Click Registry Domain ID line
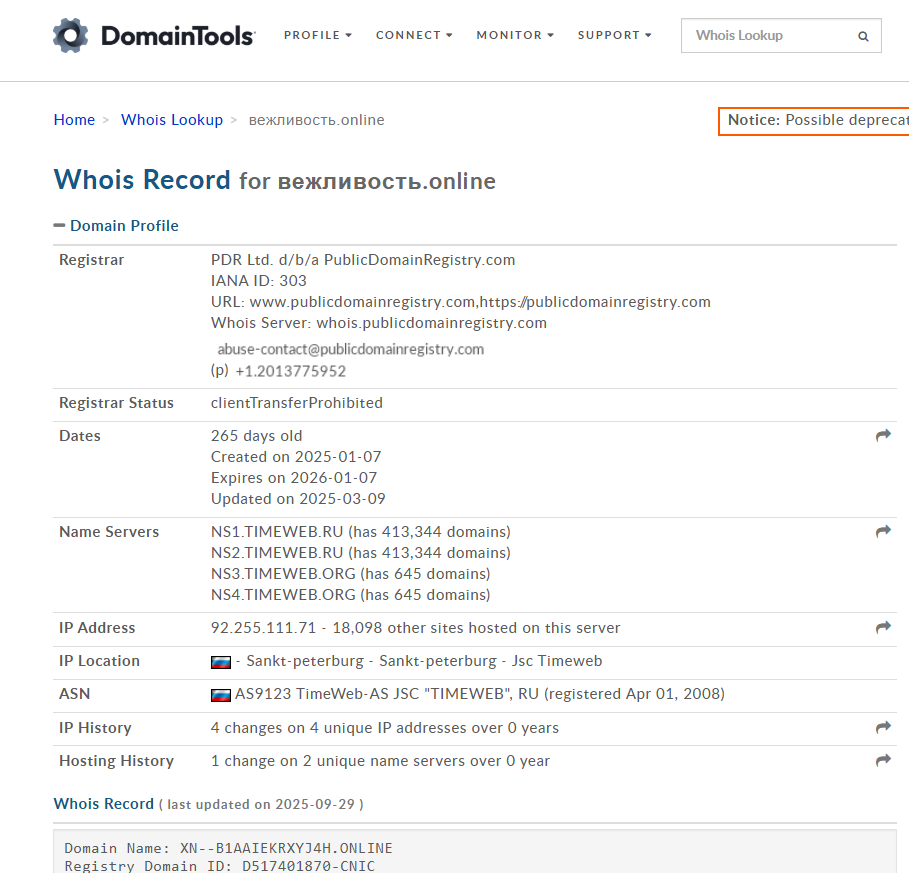 [x=220, y=865]
